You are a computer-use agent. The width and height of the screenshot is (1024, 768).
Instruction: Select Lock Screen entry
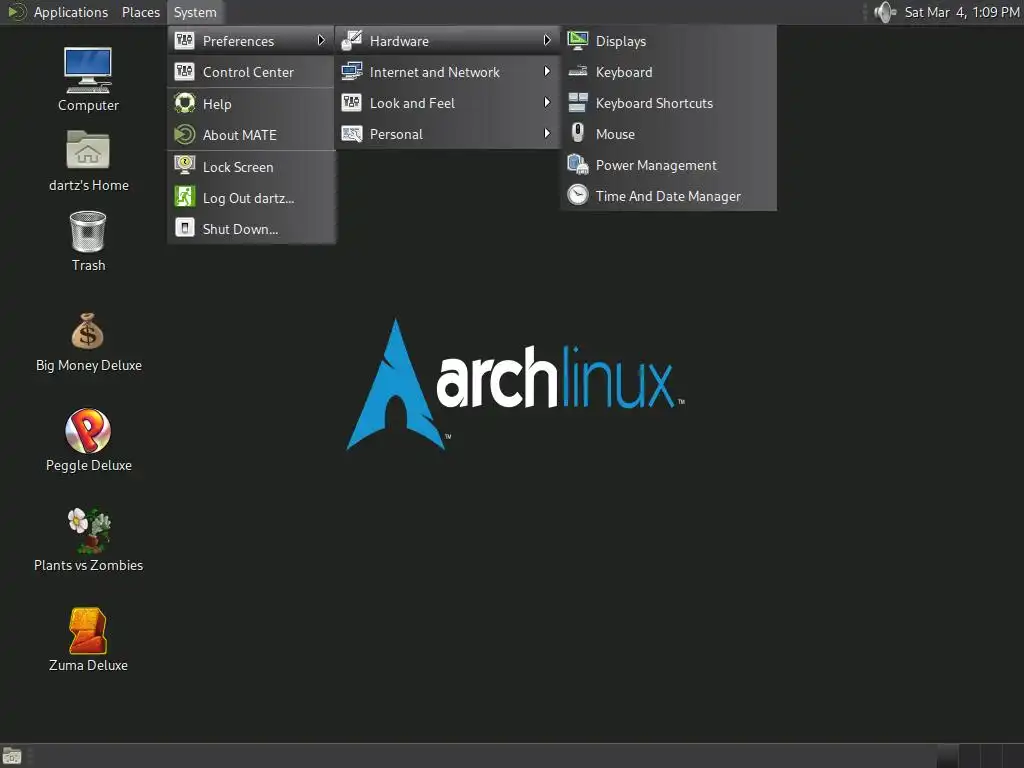[251, 167]
